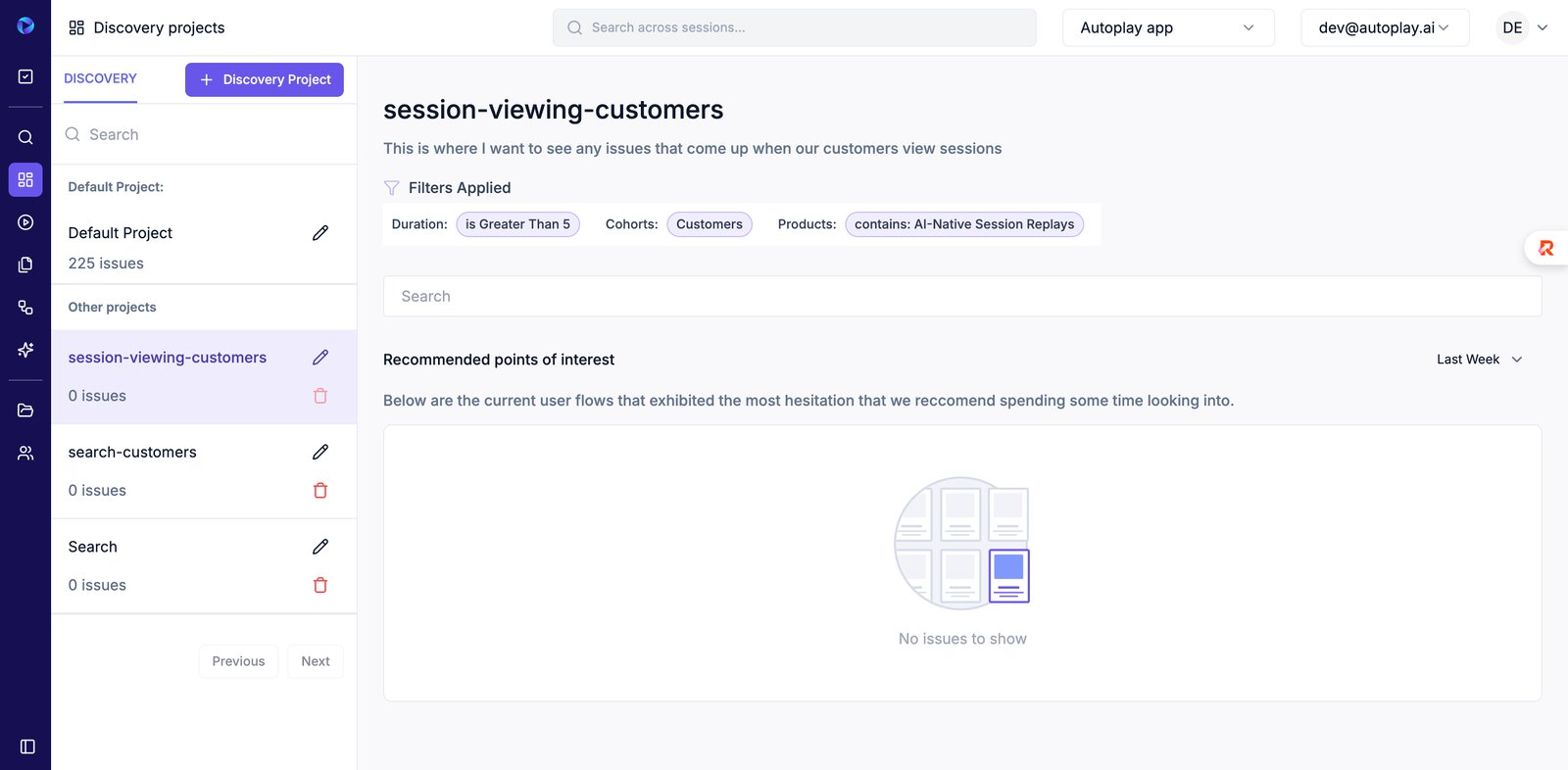
Task: Click the sessions play icon in left sidebar
Action: tap(25, 222)
